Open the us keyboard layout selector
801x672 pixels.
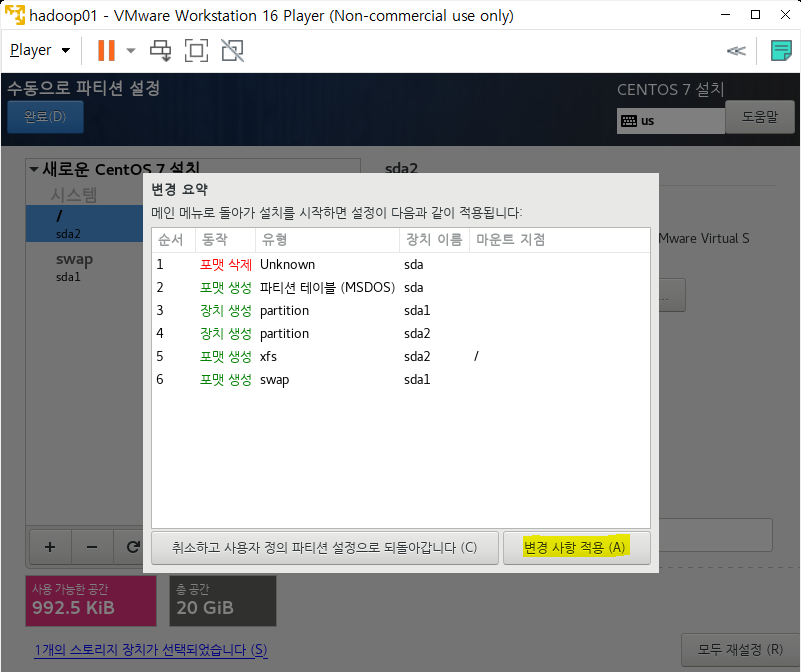pyautogui.click(x=670, y=121)
